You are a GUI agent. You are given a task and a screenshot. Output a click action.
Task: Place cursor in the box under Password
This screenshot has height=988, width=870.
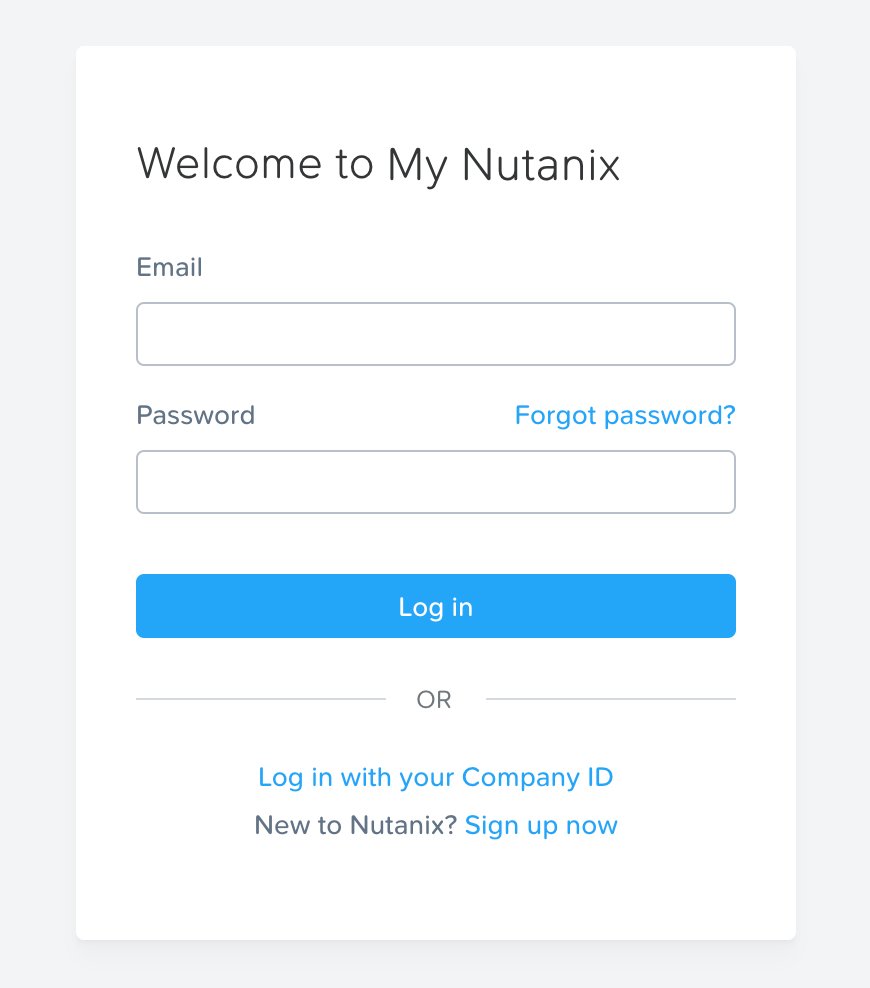pos(435,482)
